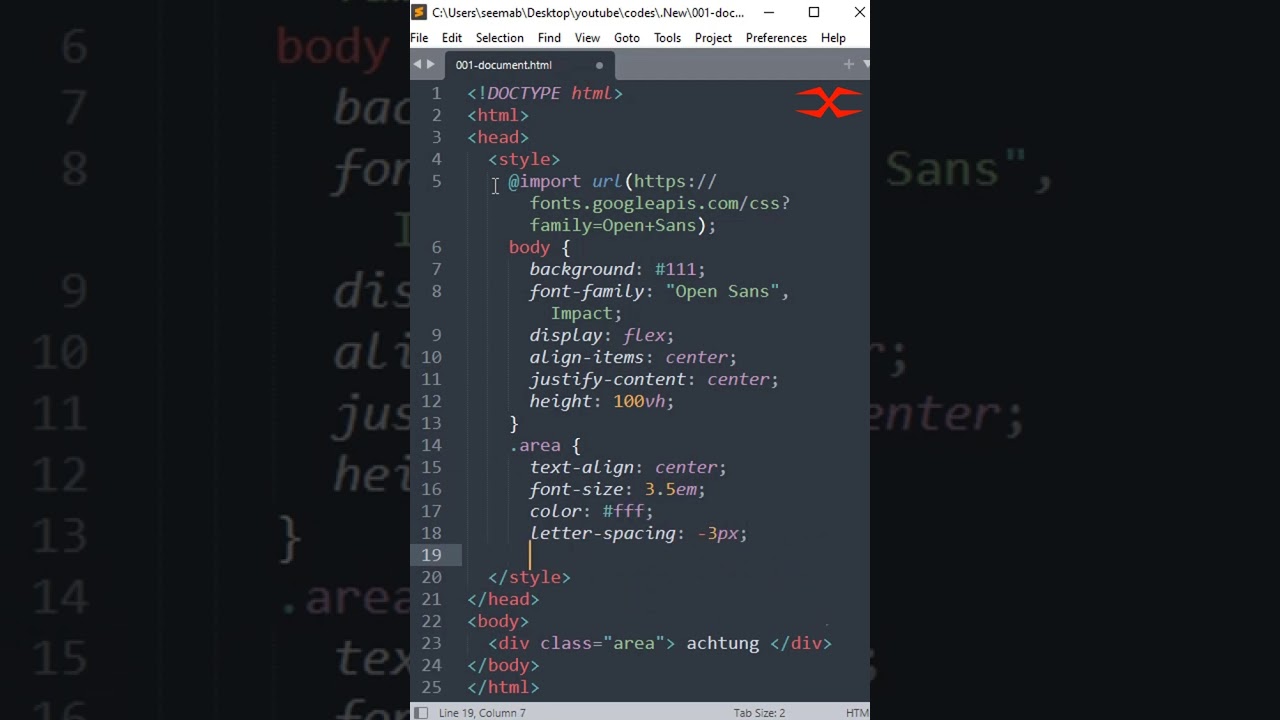Click the justify-content: center declaration
This screenshot has width=1280, height=720.
(654, 379)
